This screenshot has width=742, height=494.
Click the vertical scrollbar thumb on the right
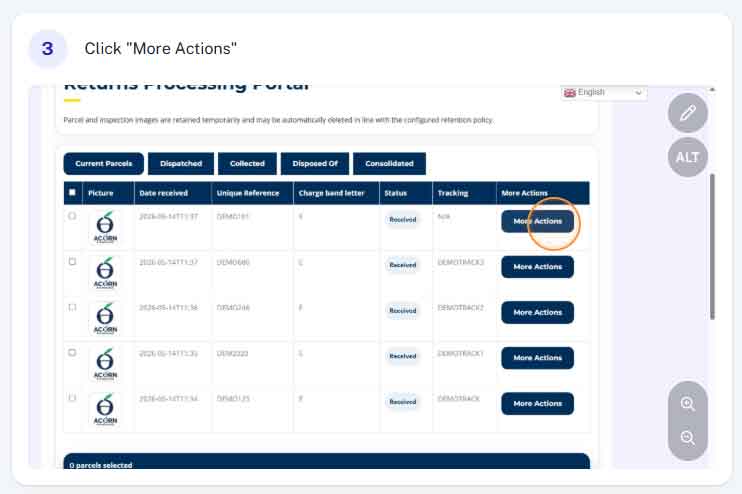coord(712,247)
